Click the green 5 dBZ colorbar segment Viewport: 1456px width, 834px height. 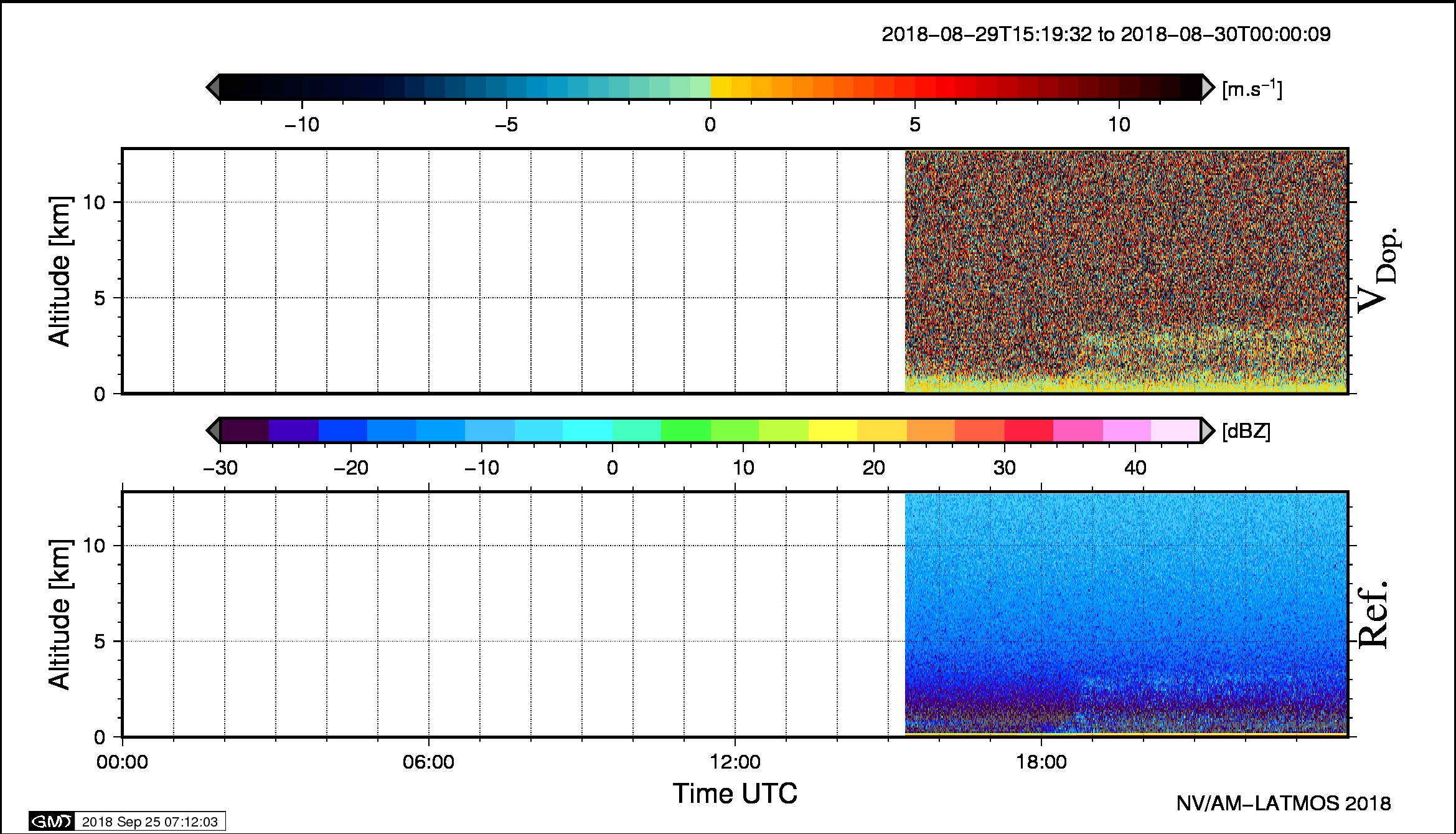point(685,430)
